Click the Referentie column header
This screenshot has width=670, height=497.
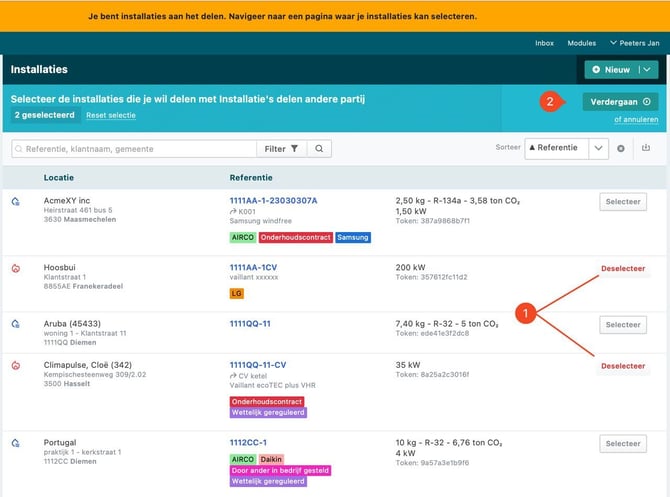tap(251, 178)
